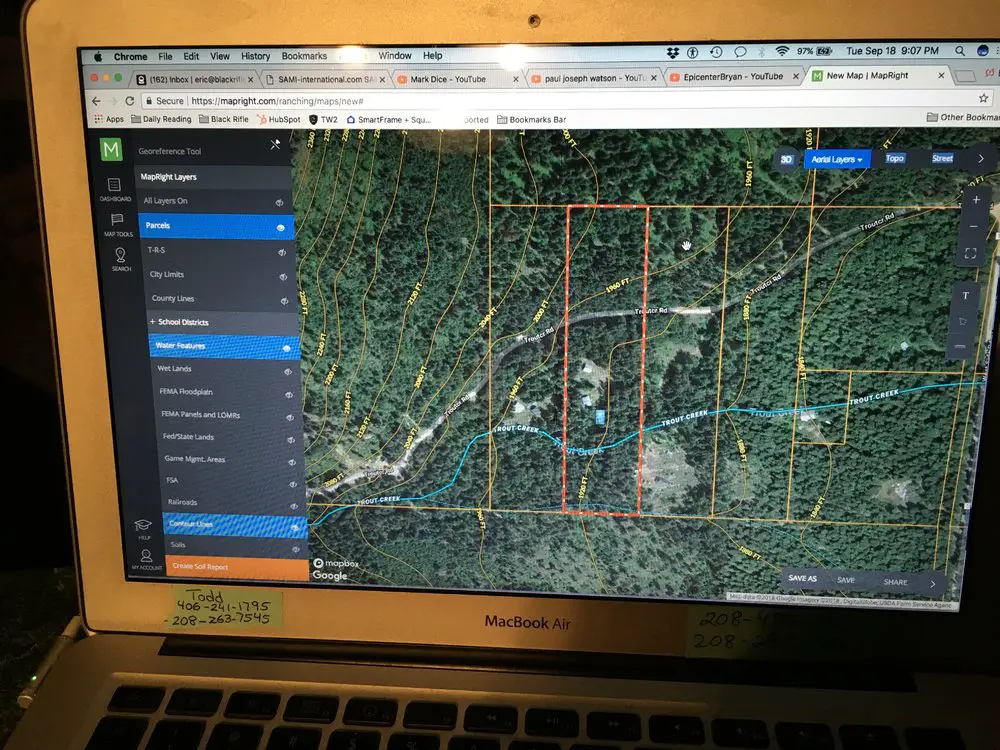Click the pin icon beside Georeference Tool
Viewport: 1000px width, 750px height.
coord(275,145)
